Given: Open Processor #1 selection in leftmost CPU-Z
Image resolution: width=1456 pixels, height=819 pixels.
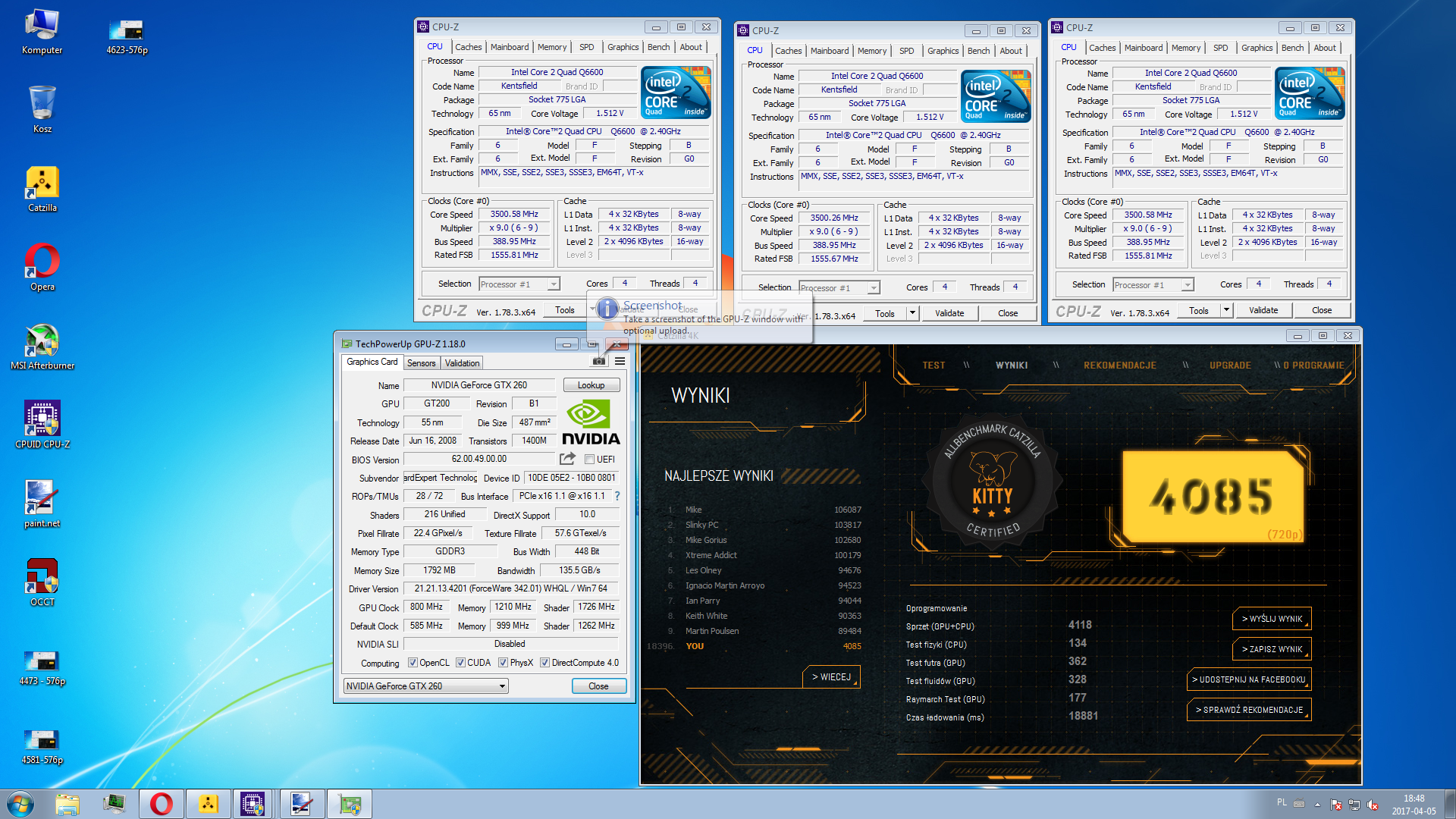Looking at the screenshot, I should 519,284.
